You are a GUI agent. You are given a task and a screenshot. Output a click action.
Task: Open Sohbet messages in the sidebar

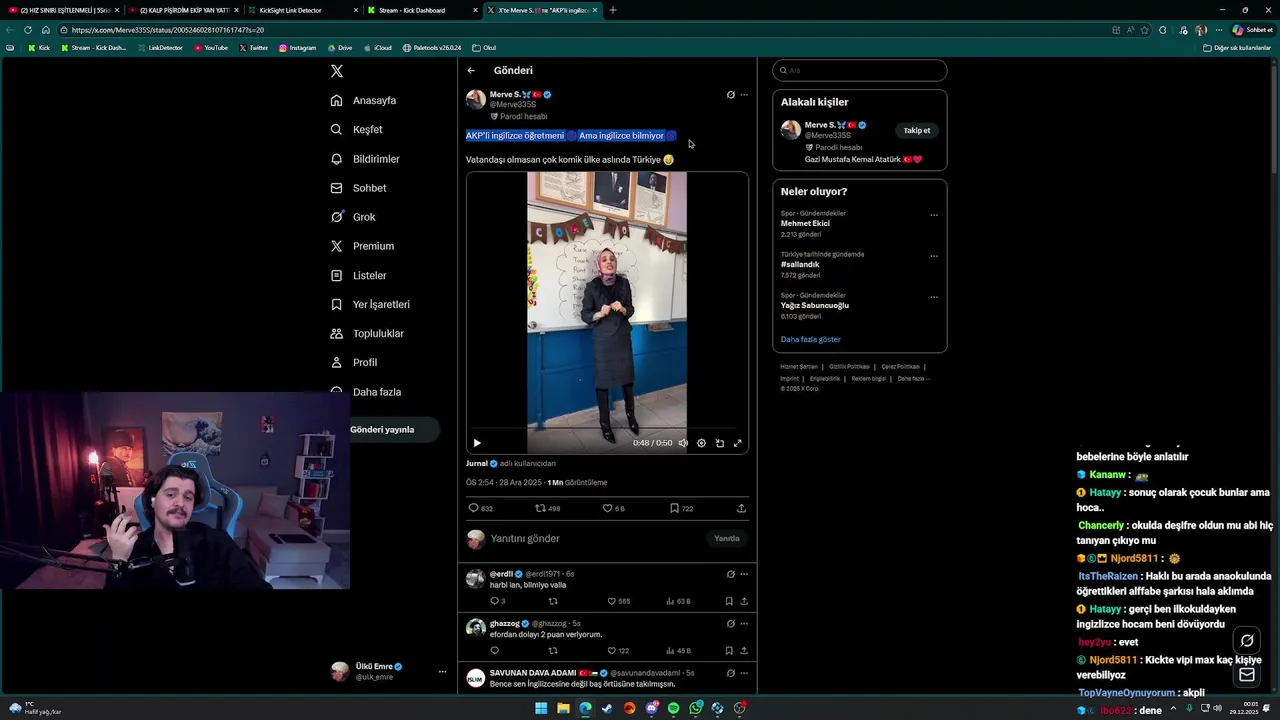tap(359, 188)
